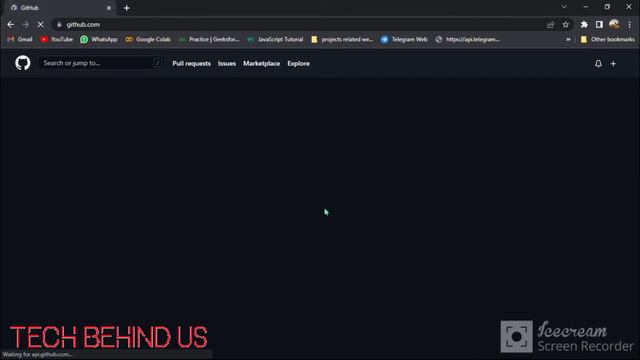Click the site lock icon
Image resolution: width=640 pixels, height=360 pixels.
pyautogui.click(x=59, y=24)
